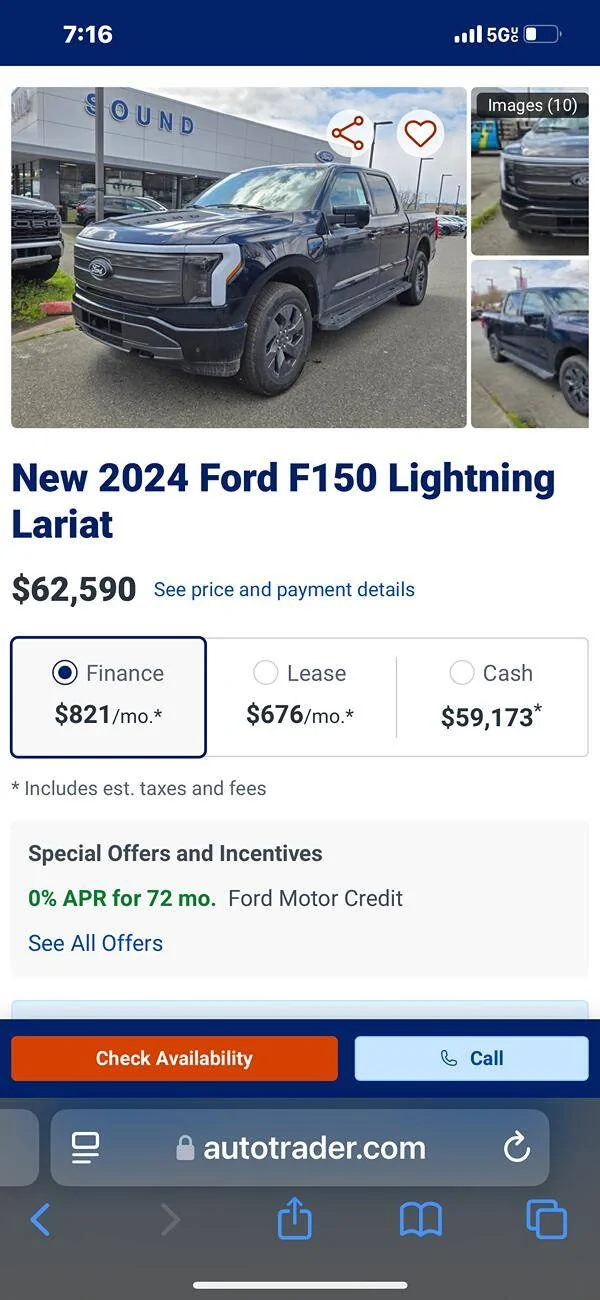
Task: View the bottom-right side-view thumbnail
Action: tap(530, 344)
